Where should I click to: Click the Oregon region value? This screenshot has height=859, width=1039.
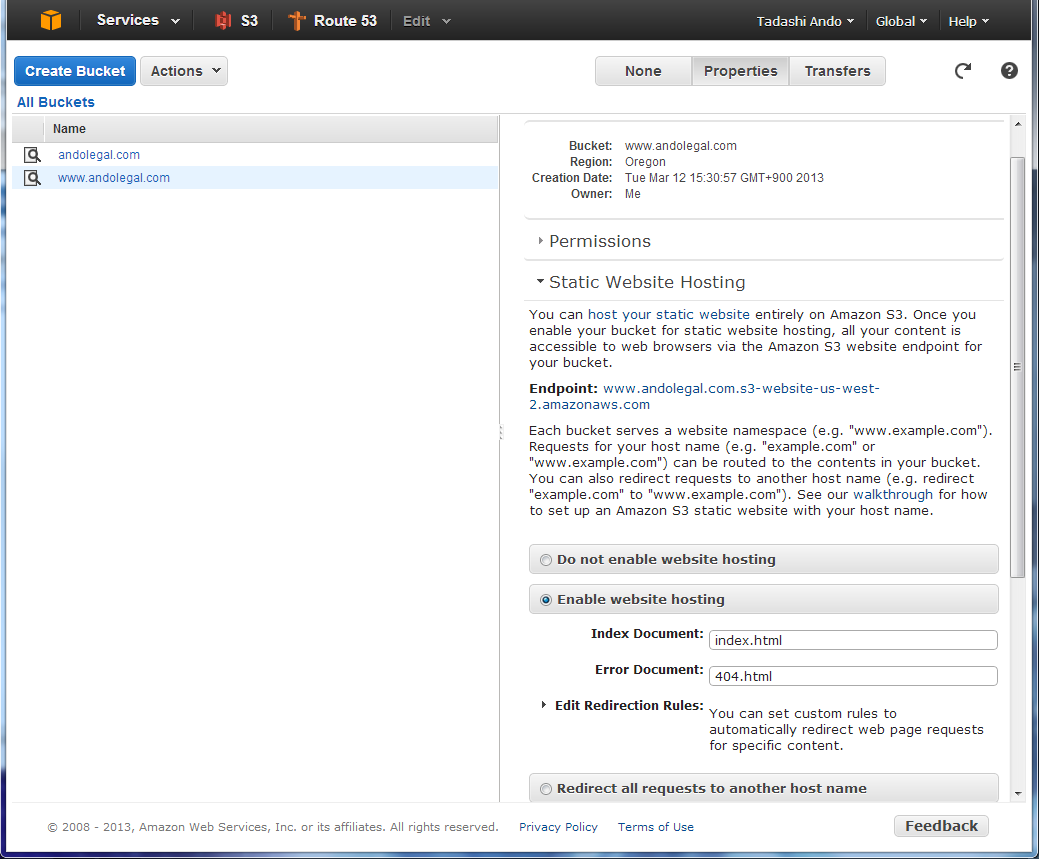pos(645,162)
